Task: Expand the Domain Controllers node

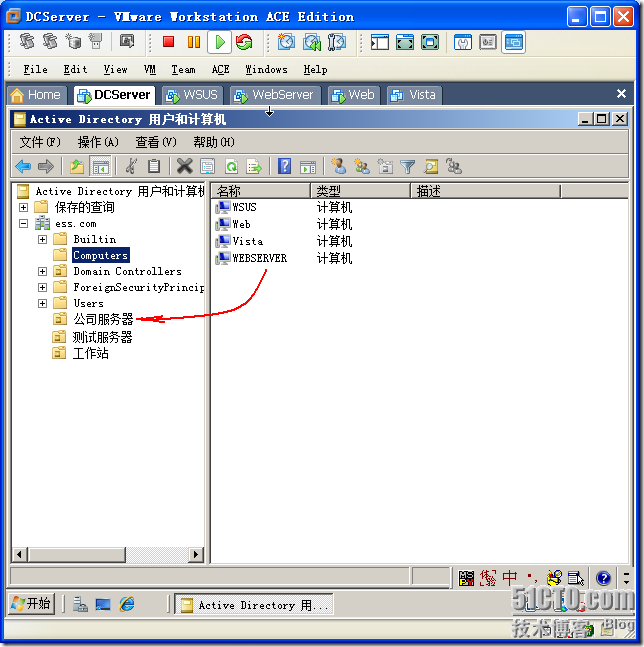Action: click(42, 272)
